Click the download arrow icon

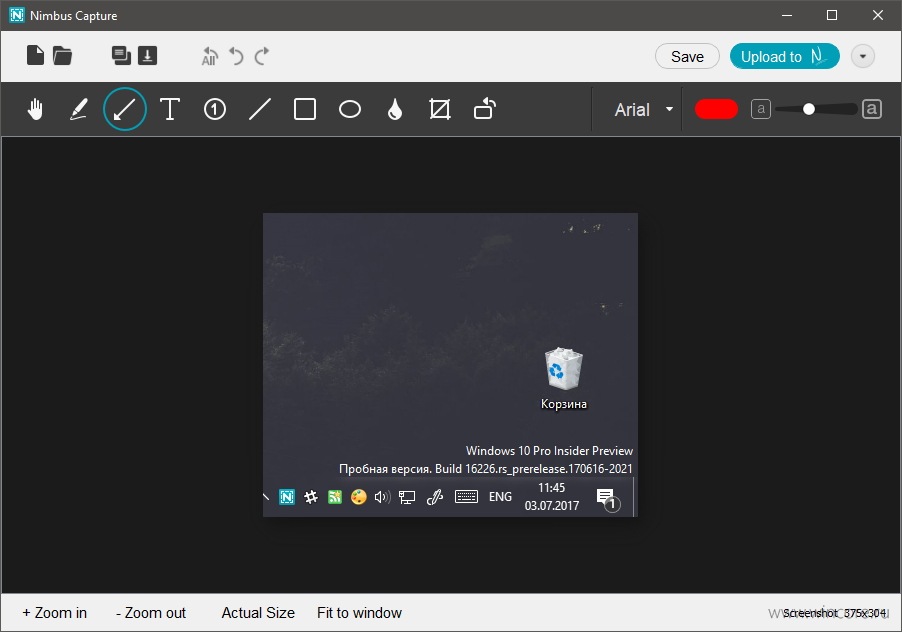click(147, 56)
